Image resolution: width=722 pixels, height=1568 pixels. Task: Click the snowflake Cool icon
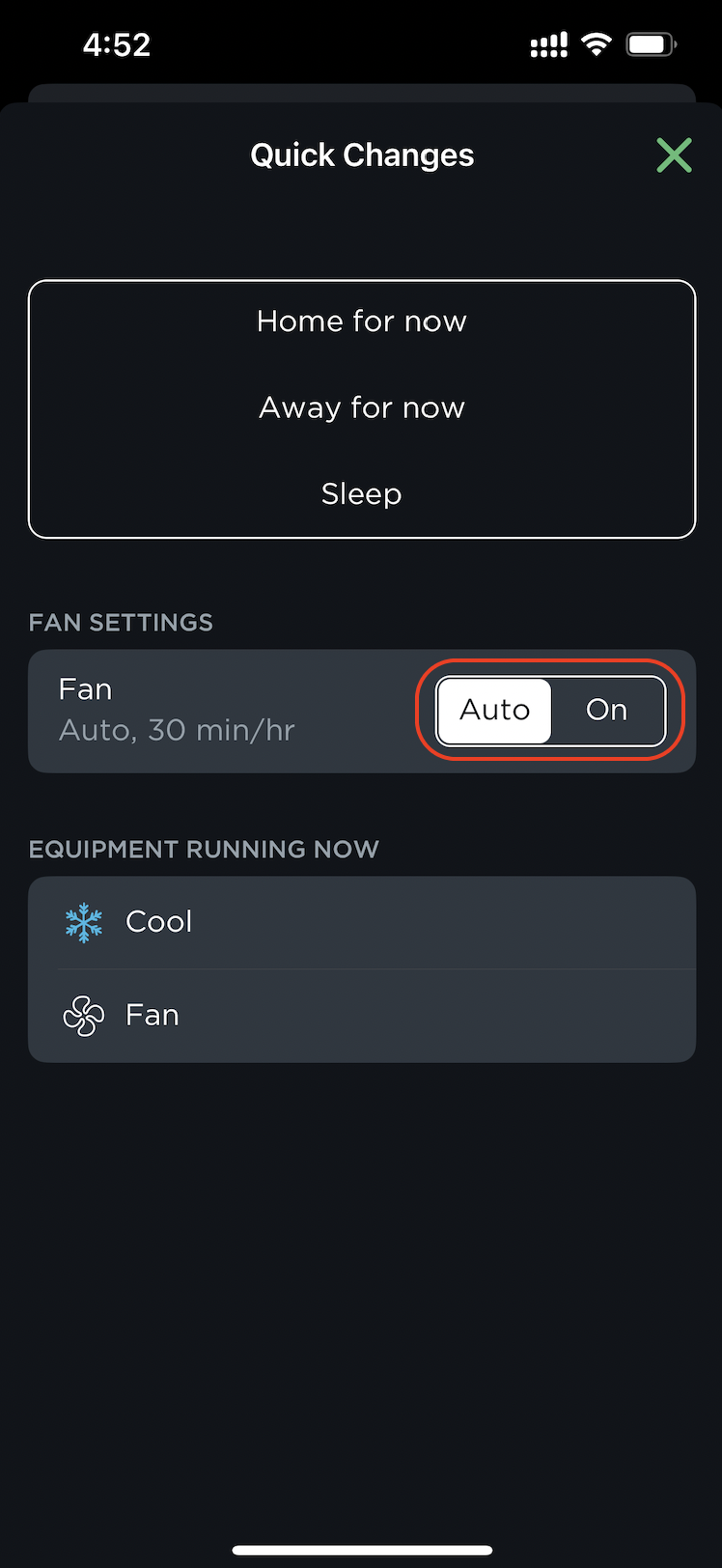[85, 921]
